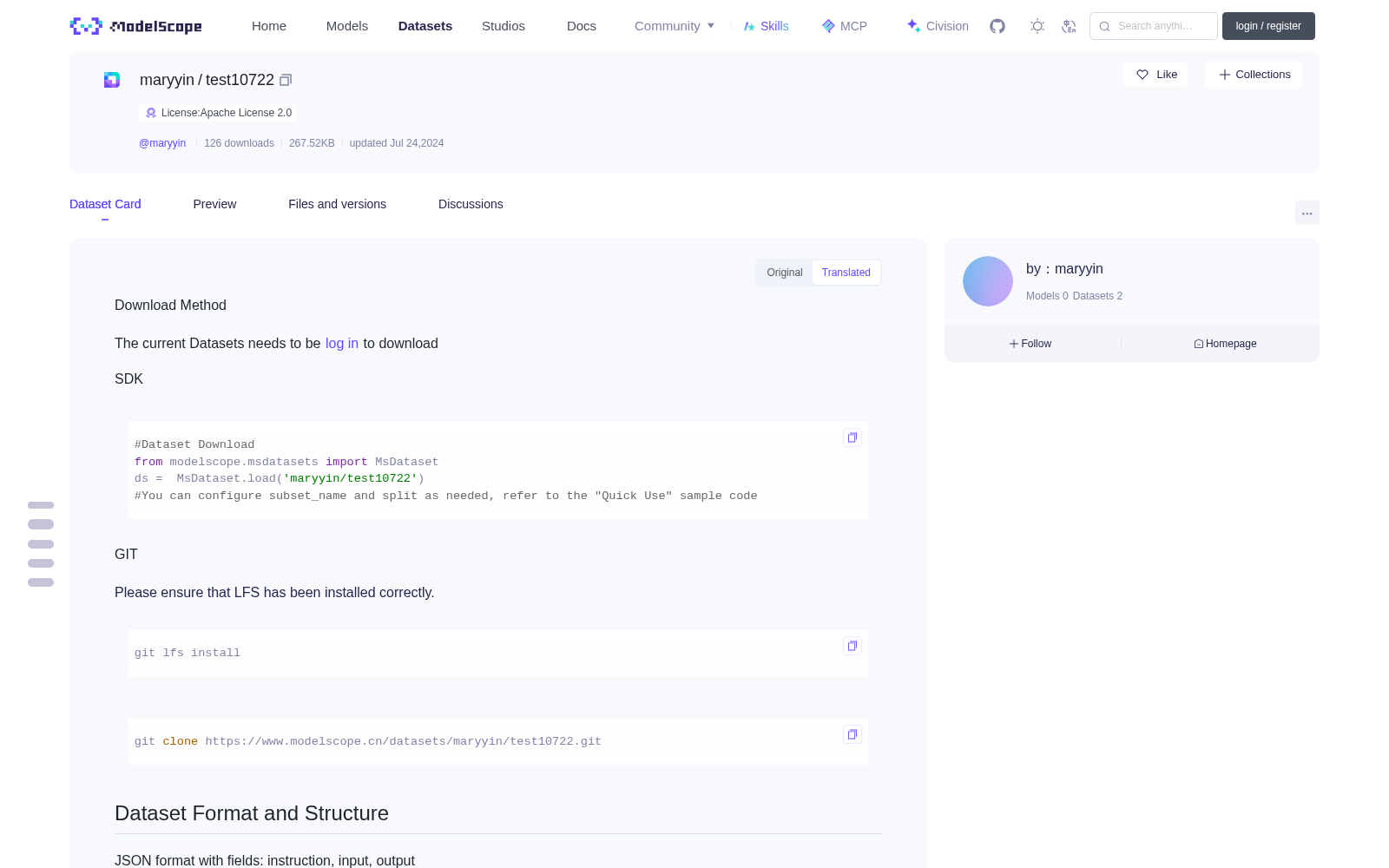
Task: Click the "Dataset Format and Structure" heading
Action: coord(252,813)
